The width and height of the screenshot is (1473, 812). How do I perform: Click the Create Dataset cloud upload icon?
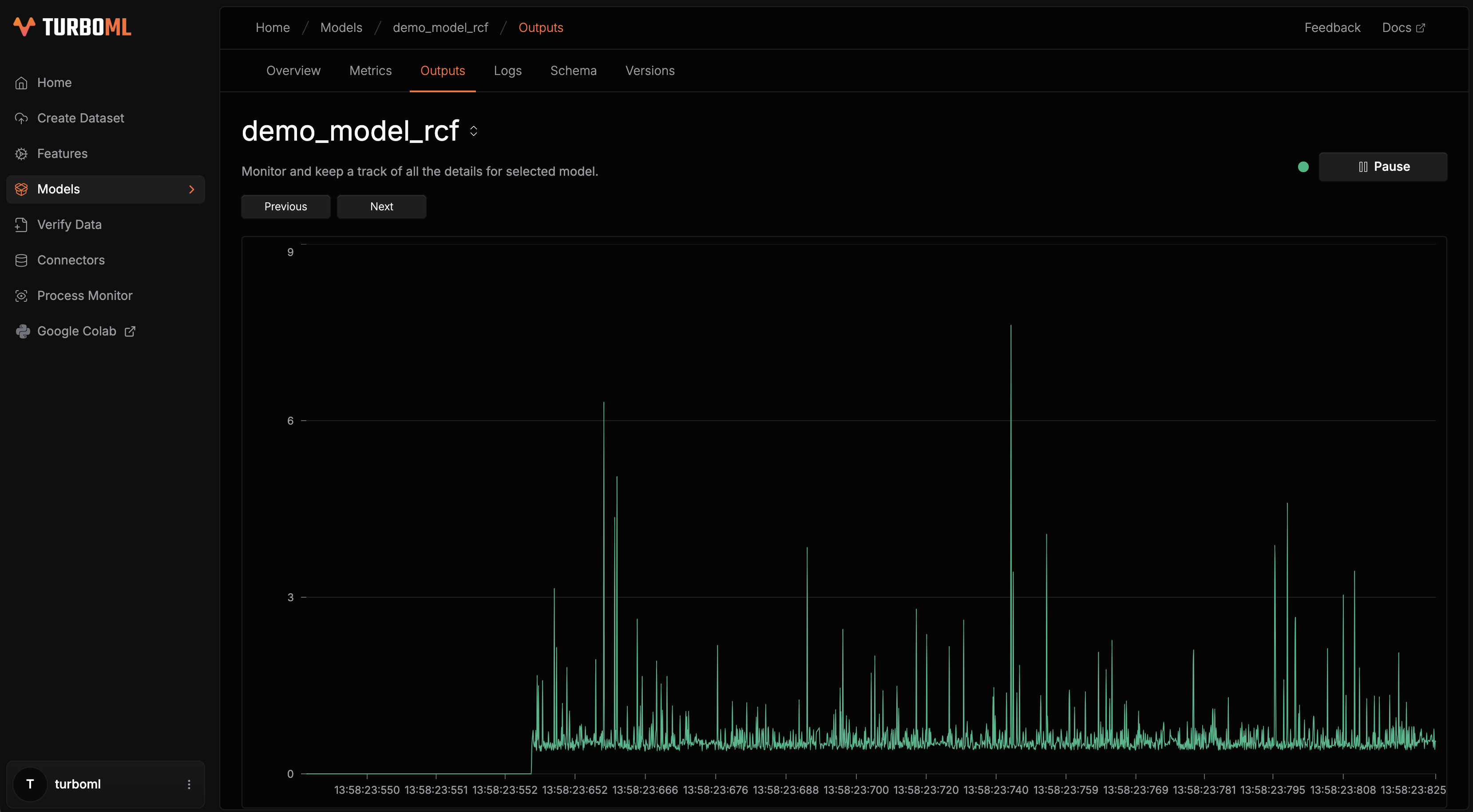coord(21,118)
